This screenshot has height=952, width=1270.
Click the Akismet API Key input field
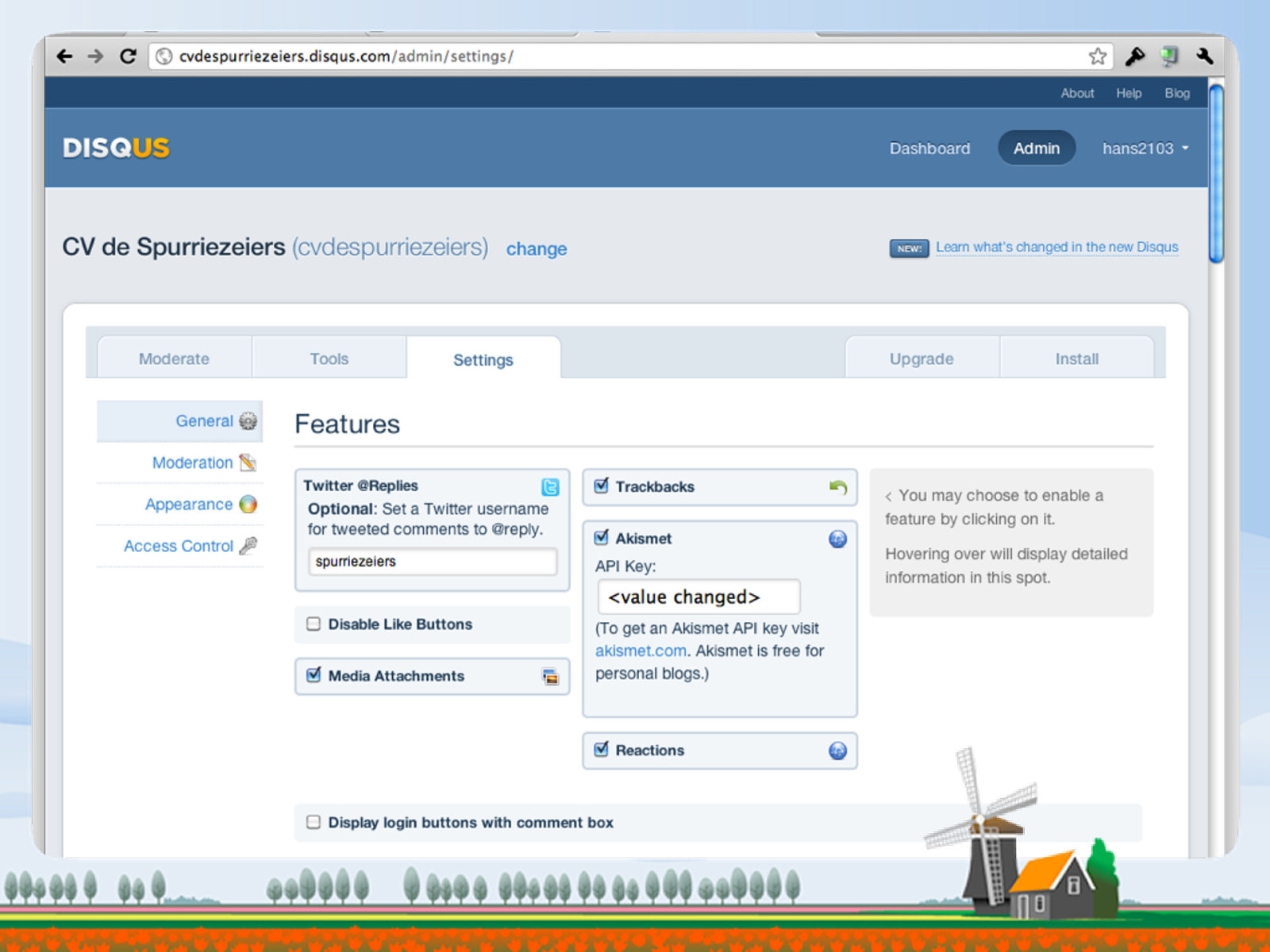(x=698, y=597)
